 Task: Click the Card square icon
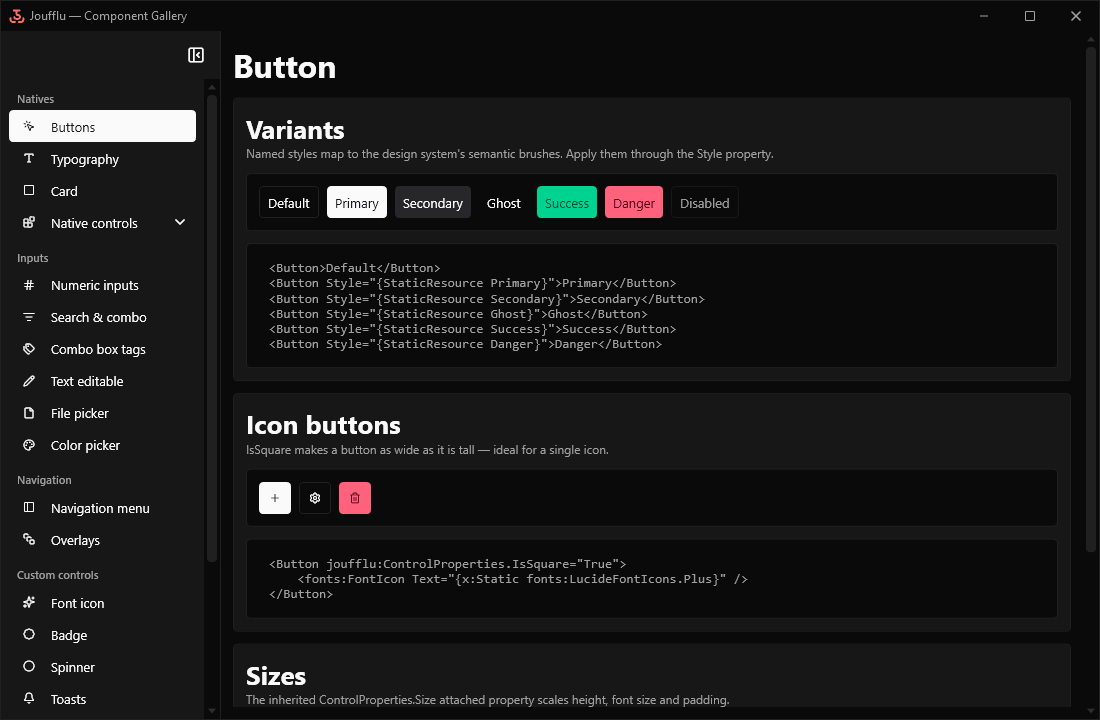point(29,190)
